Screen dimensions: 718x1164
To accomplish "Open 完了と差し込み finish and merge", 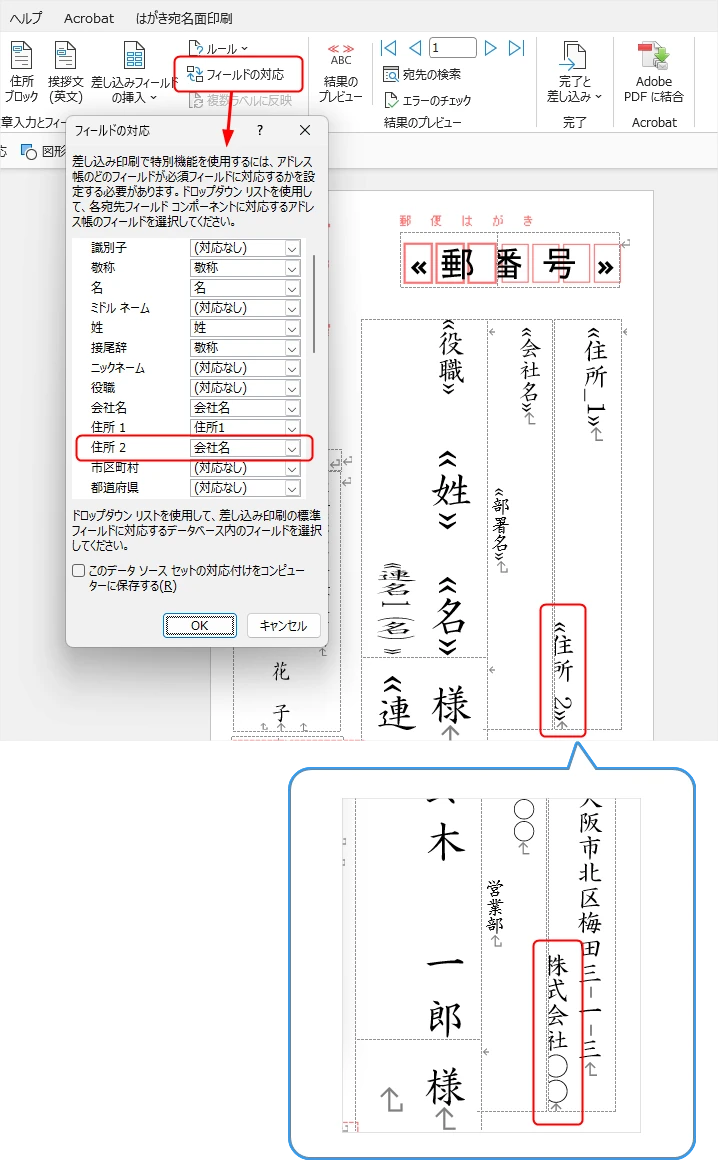I will pos(574,72).
